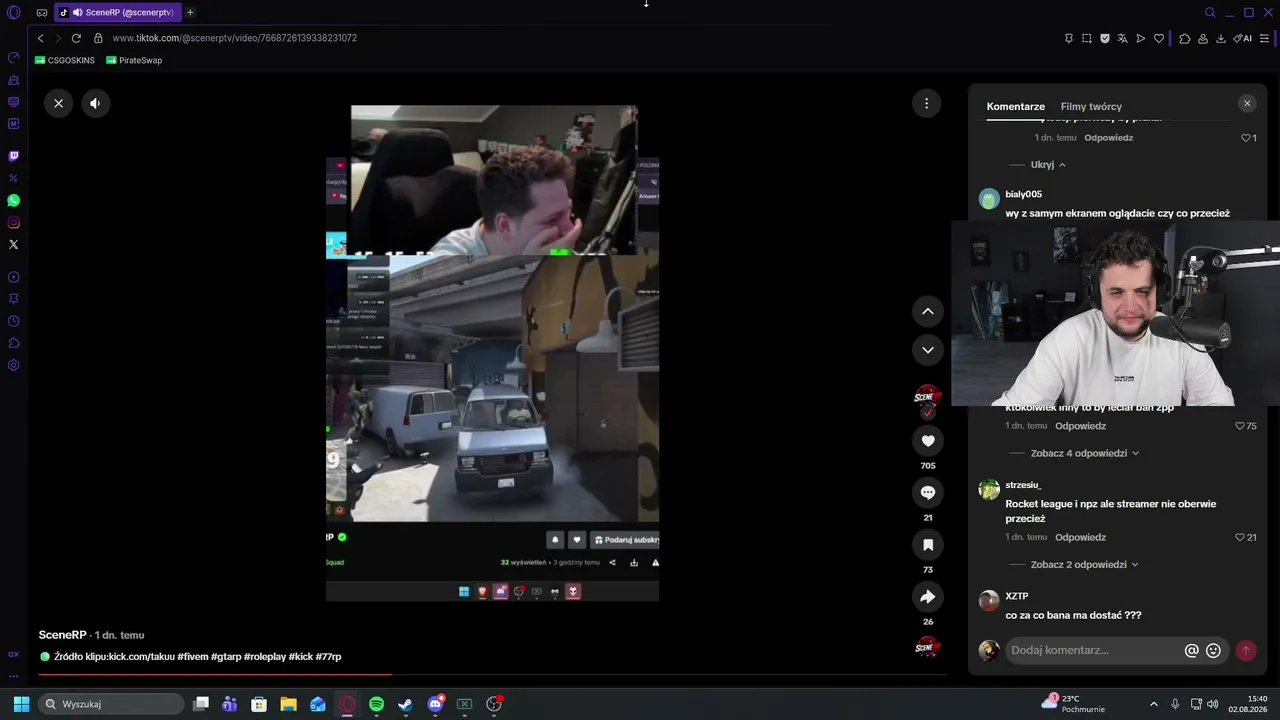The image size is (1280, 720).
Task: Open browser downloads icon
Action: (x=1221, y=38)
